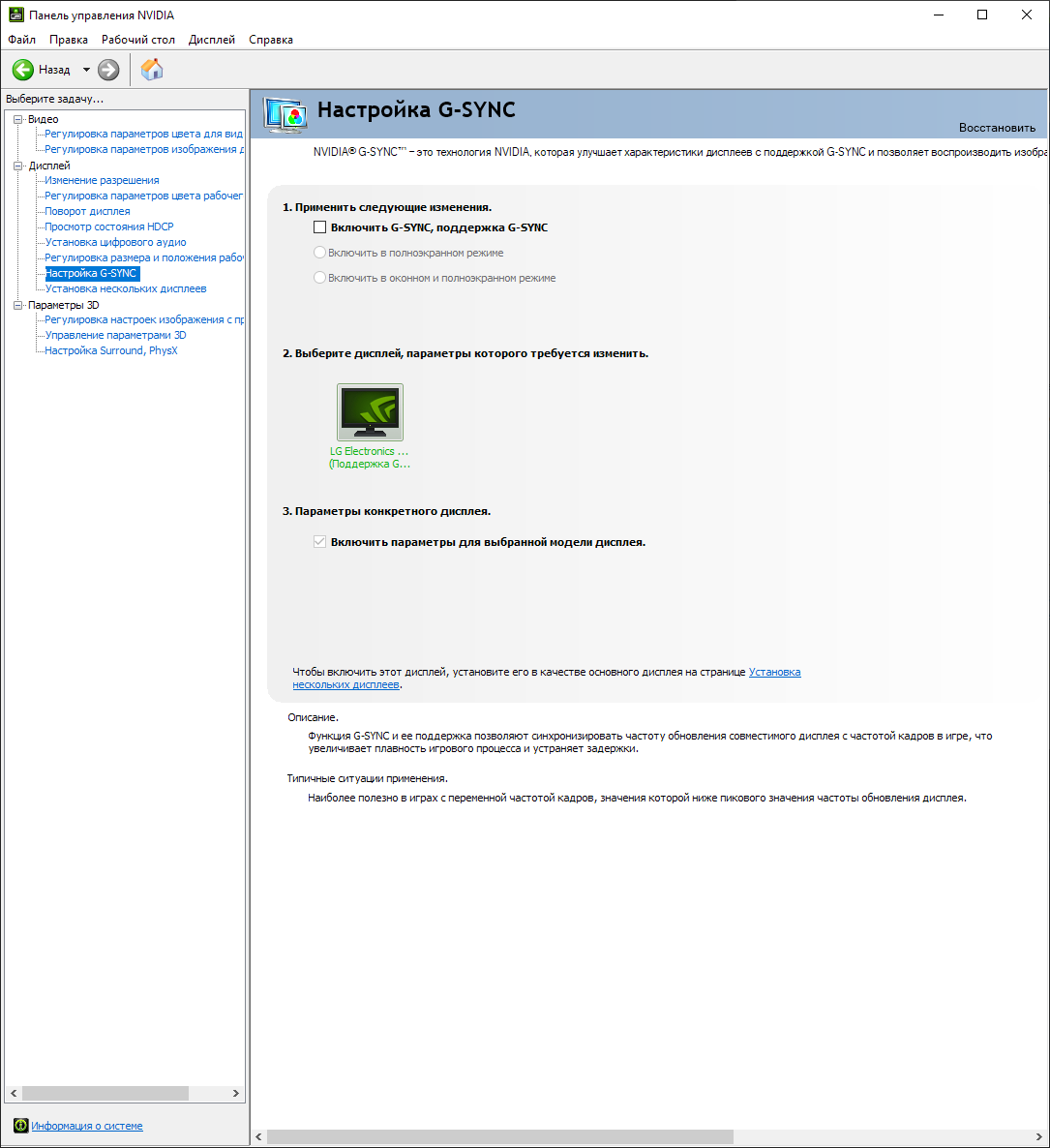Click the G-SYNC page header icon
This screenshot has height=1148, width=1050.
285,115
